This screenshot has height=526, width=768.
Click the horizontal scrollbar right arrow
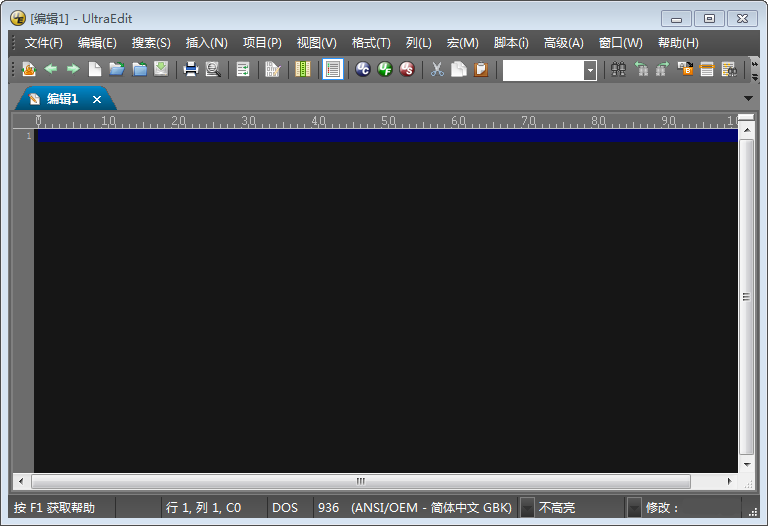[730, 481]
